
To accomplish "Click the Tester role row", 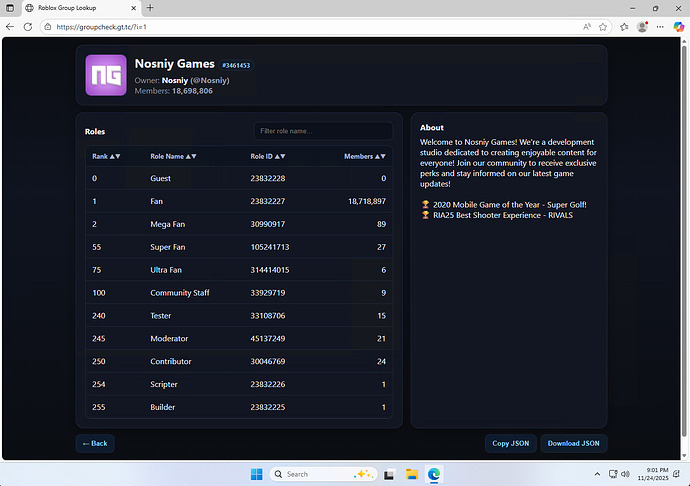I will click(239, 316).
